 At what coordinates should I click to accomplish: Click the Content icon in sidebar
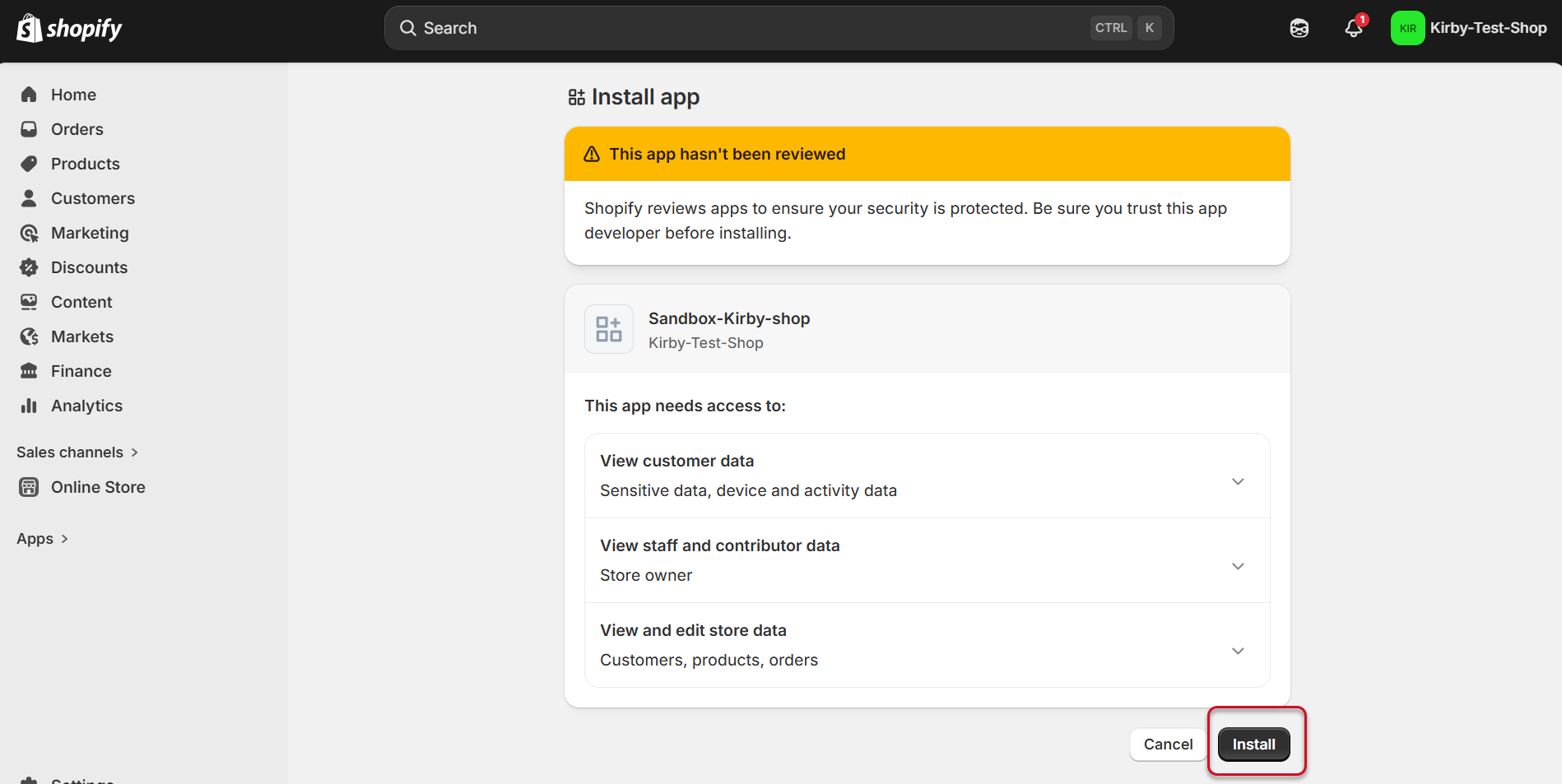(29, 302)
